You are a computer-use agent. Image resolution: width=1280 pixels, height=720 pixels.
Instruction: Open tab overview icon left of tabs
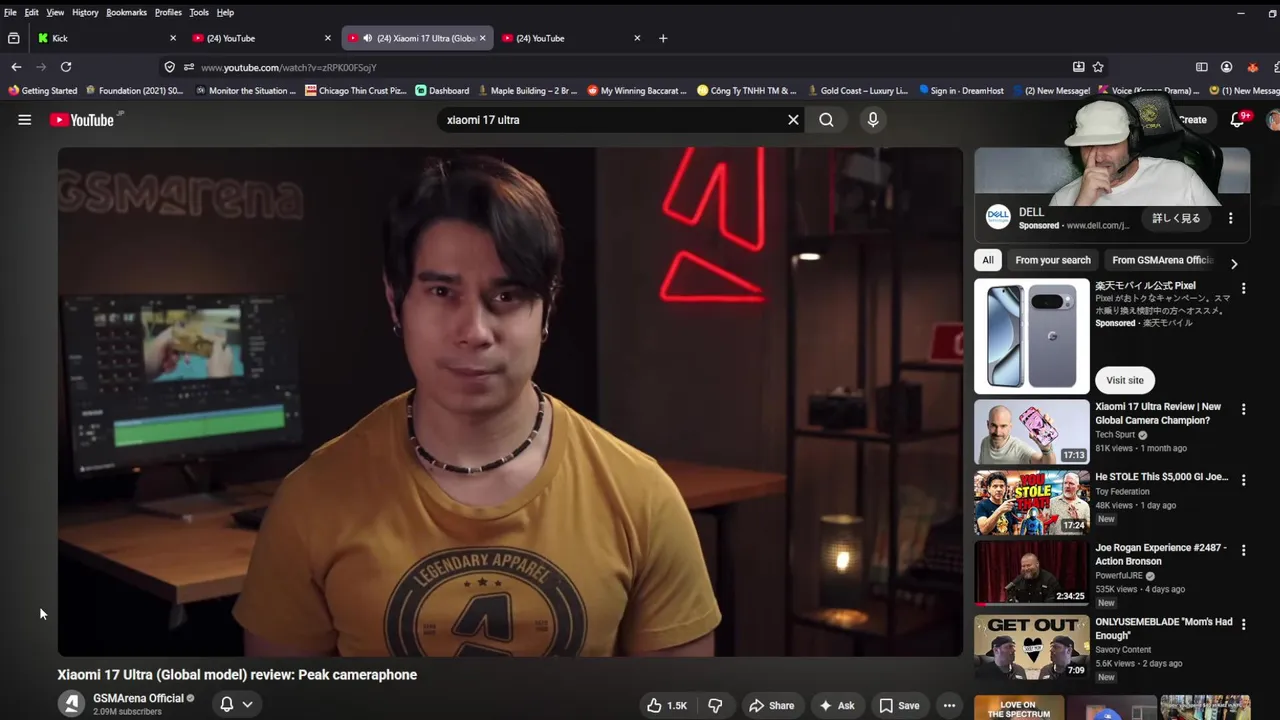pyautogui.click(x=13, y=38)
